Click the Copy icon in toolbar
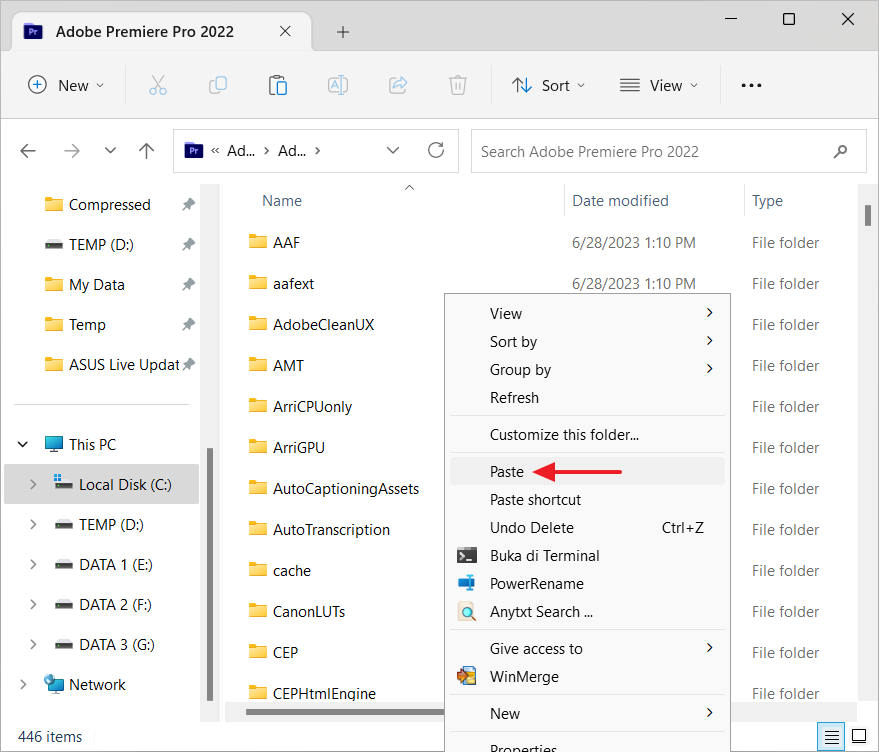879x752 pixels. (x=218, y=86)
